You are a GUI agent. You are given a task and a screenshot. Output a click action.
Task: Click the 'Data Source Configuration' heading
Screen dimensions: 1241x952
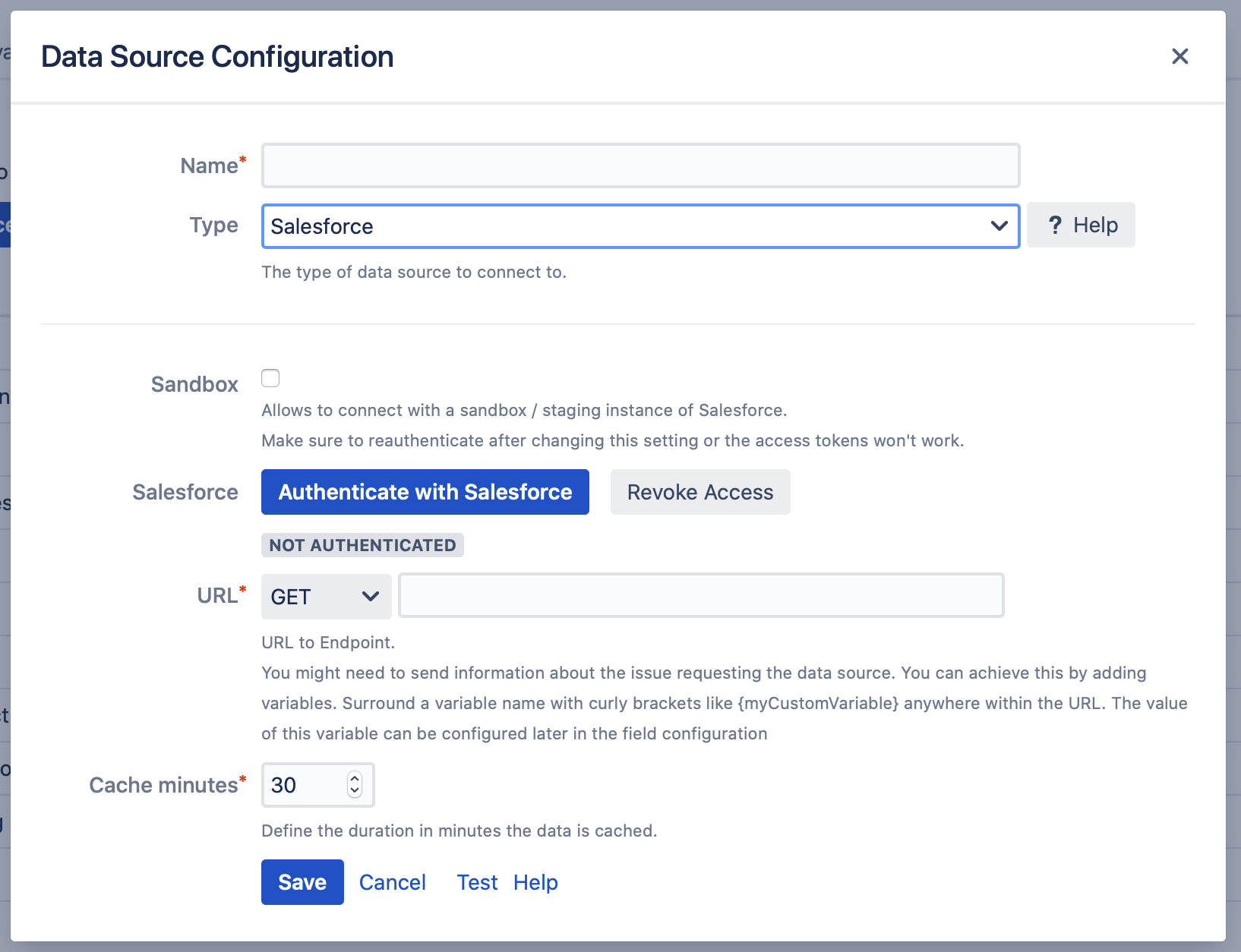point(217,57)
